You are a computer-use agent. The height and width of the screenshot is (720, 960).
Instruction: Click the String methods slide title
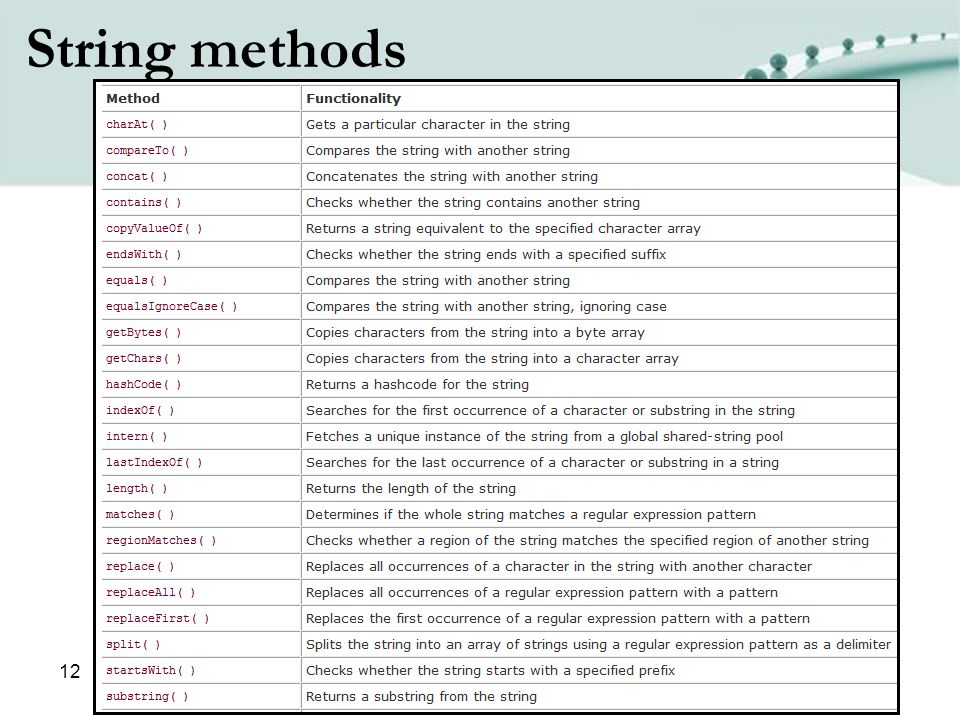click(x=216, y=50)
